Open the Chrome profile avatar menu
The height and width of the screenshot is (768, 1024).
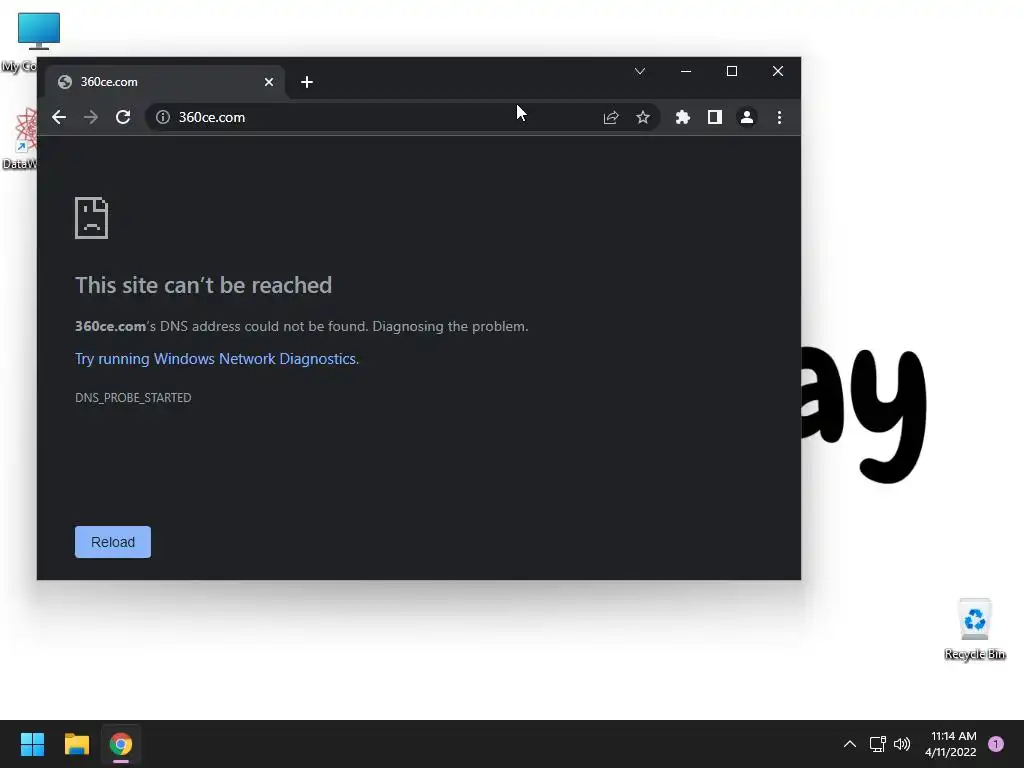coord(746,118)
